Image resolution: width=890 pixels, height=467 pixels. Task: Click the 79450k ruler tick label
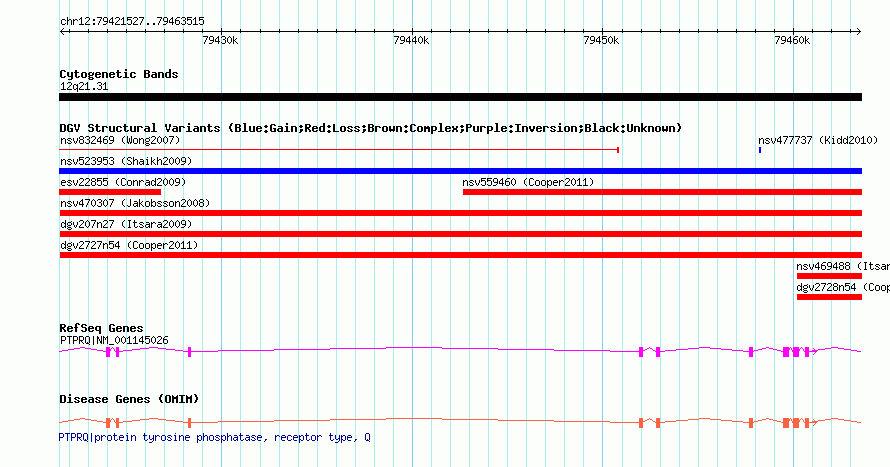pos(601,40)
